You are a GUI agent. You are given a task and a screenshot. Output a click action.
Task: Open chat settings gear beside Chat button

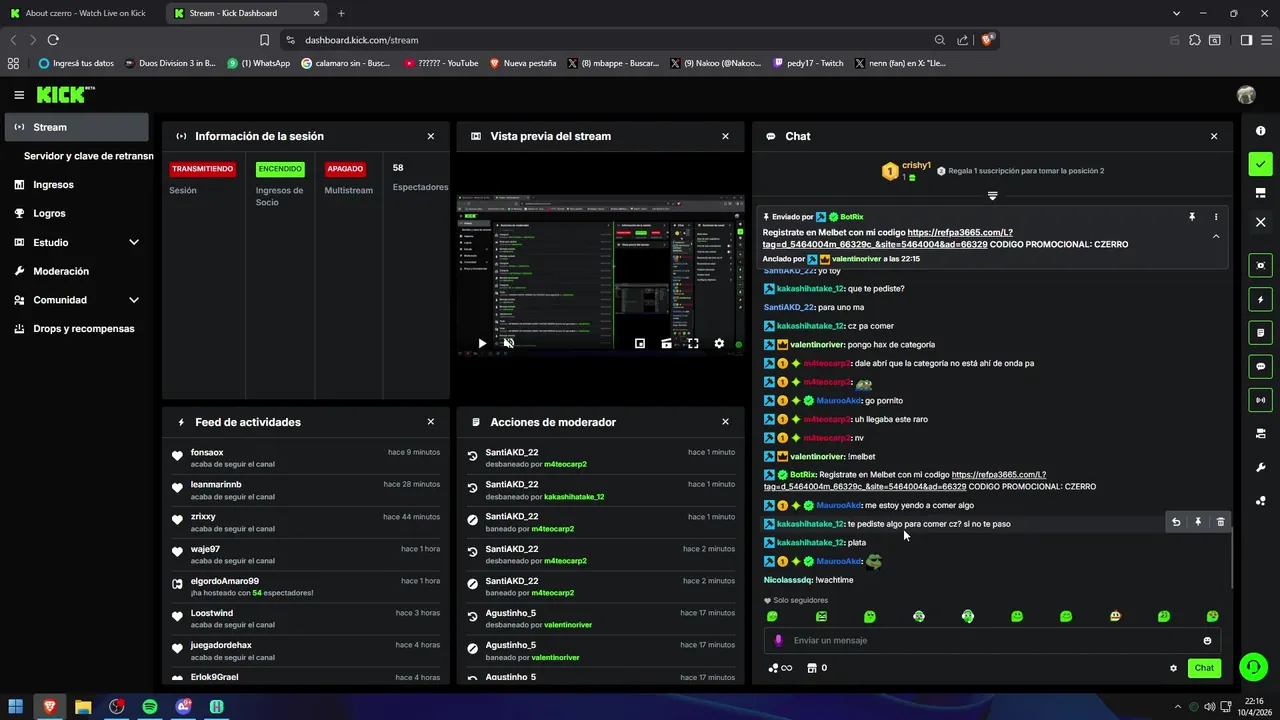[1173, 668]
